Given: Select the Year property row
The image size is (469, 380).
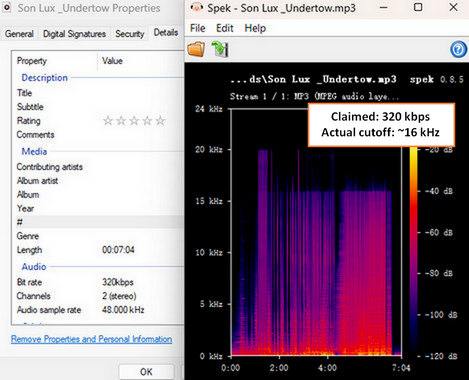Looking at the screenshot, I should click(x=98, y=209).
